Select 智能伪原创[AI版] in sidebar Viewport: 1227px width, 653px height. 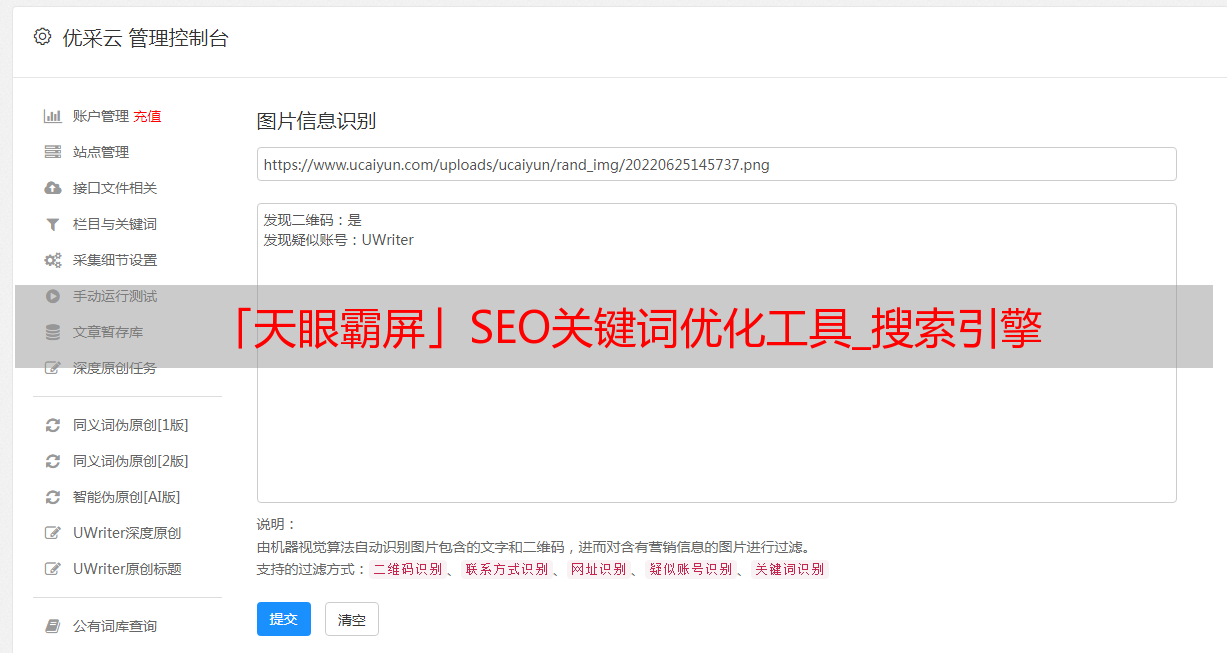127,497
